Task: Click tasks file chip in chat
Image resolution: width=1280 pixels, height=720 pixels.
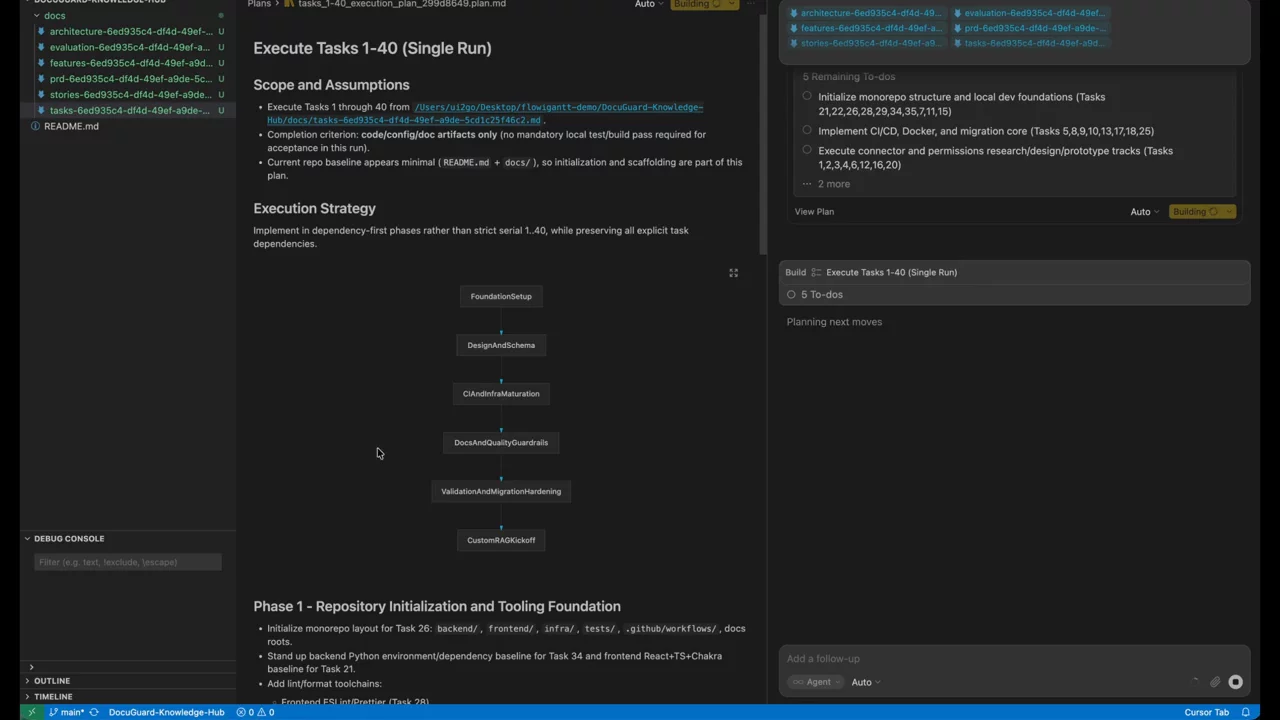Action: coord(1029,43)
